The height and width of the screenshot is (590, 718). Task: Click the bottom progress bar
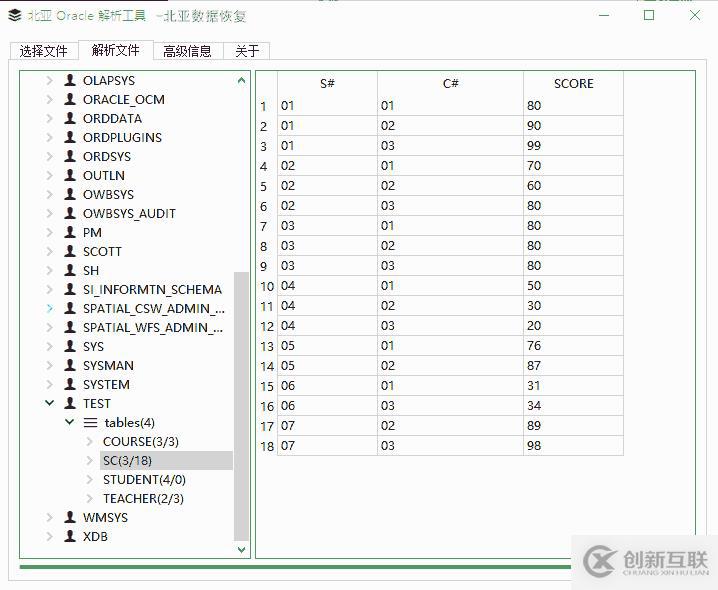(x=296, y=567)
